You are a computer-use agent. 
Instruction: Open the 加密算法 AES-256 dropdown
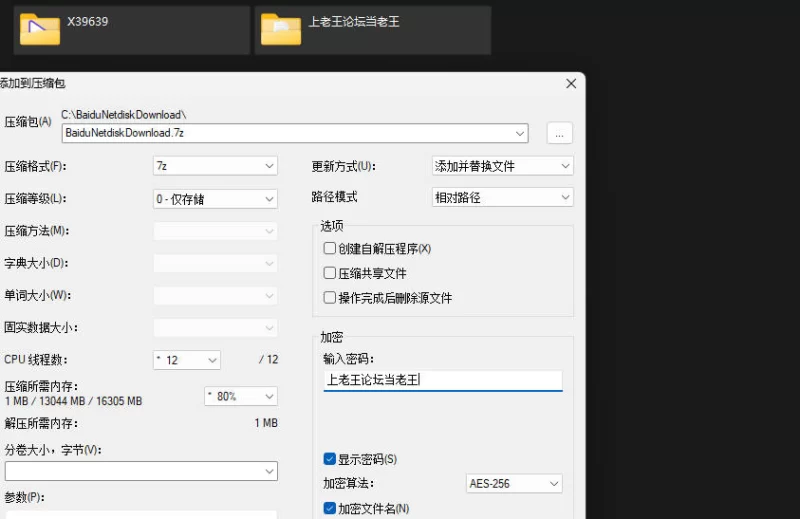514,483
